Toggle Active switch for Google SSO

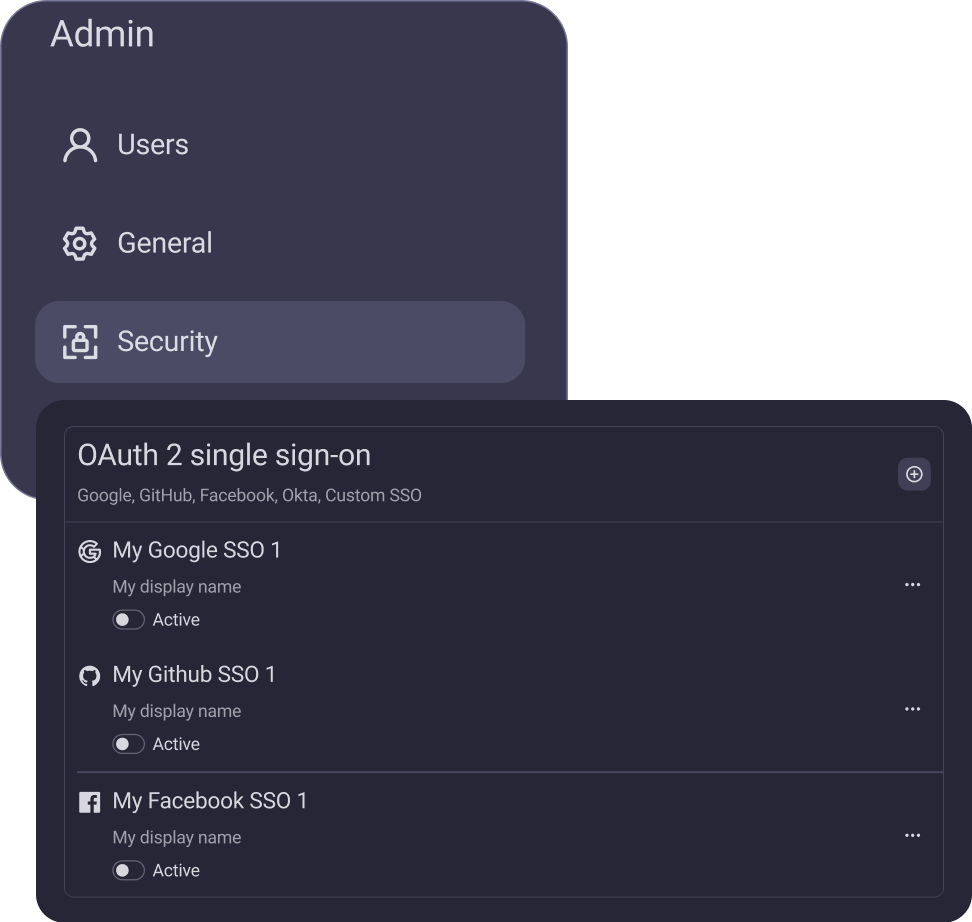(128, 620)
